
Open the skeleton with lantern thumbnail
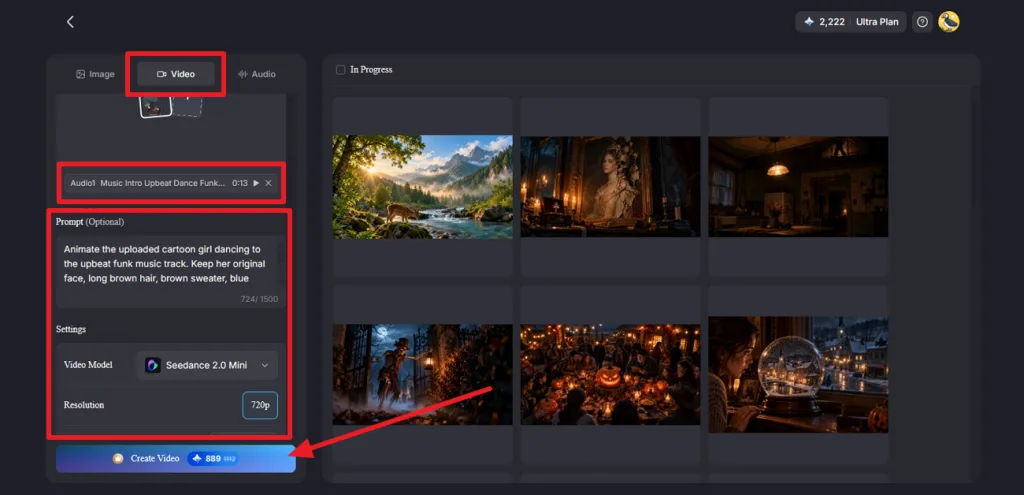point(423,374)
